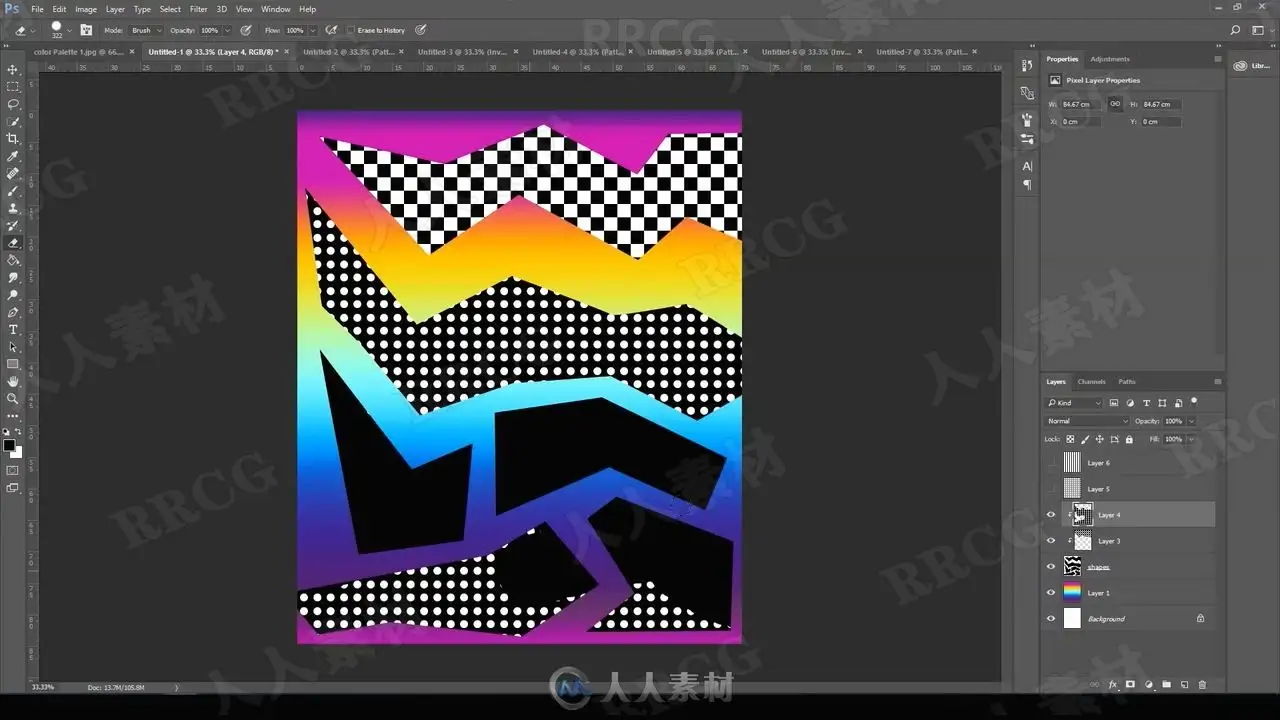Open the Opacity dropdown in options bar
The width and height of the screenshot is (1280, 720).
227,31
